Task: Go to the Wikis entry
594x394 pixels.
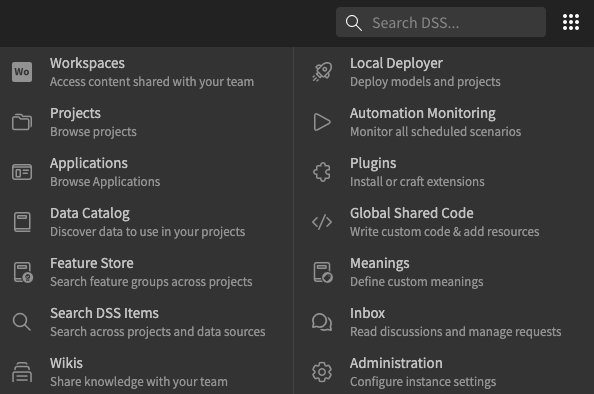Action: [66, 363]
